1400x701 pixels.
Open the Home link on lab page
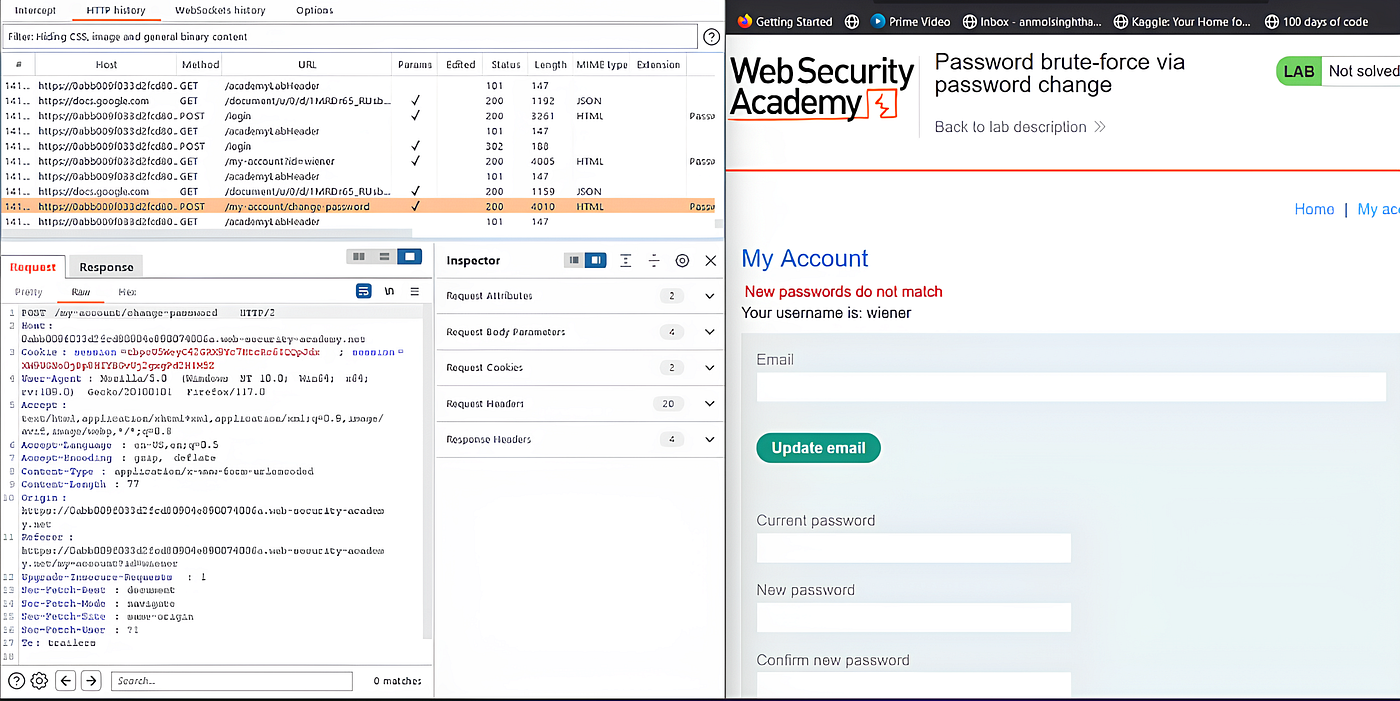pos(1314,209)
